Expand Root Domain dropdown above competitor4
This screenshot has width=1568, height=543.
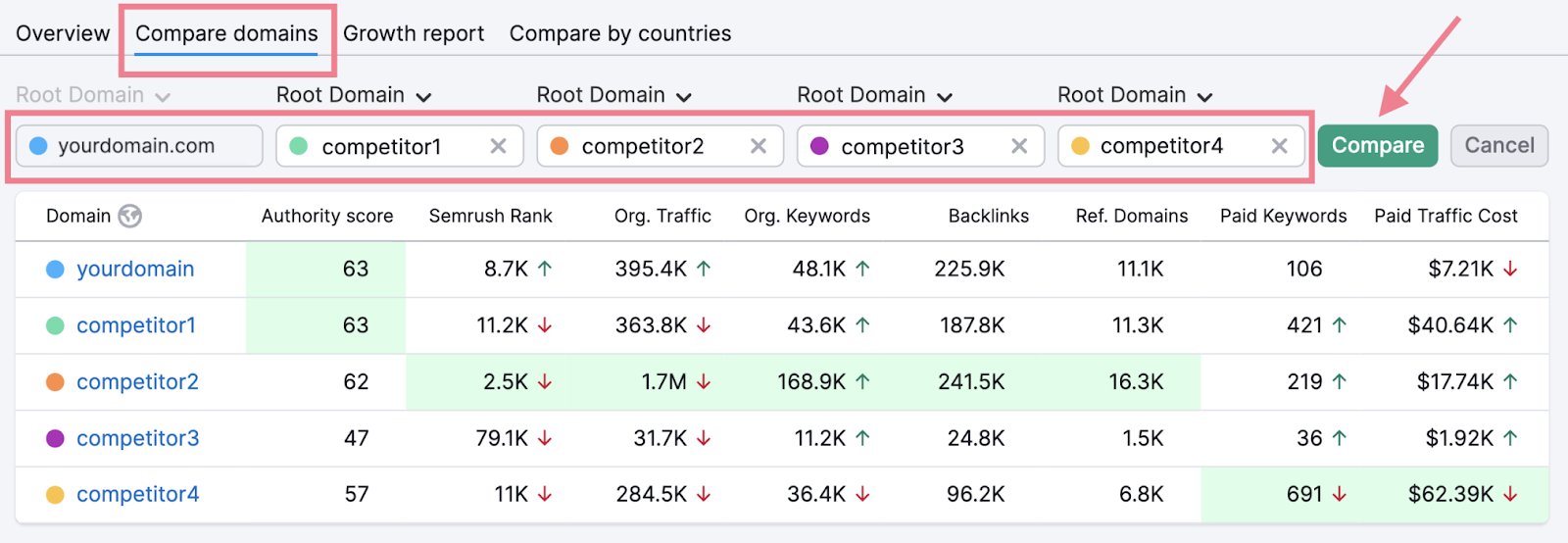coord(1135,96)
